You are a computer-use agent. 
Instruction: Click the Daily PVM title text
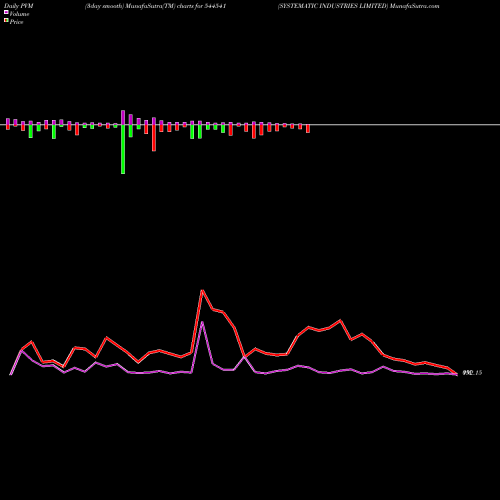pyautogui.click(x=19, y=6)
